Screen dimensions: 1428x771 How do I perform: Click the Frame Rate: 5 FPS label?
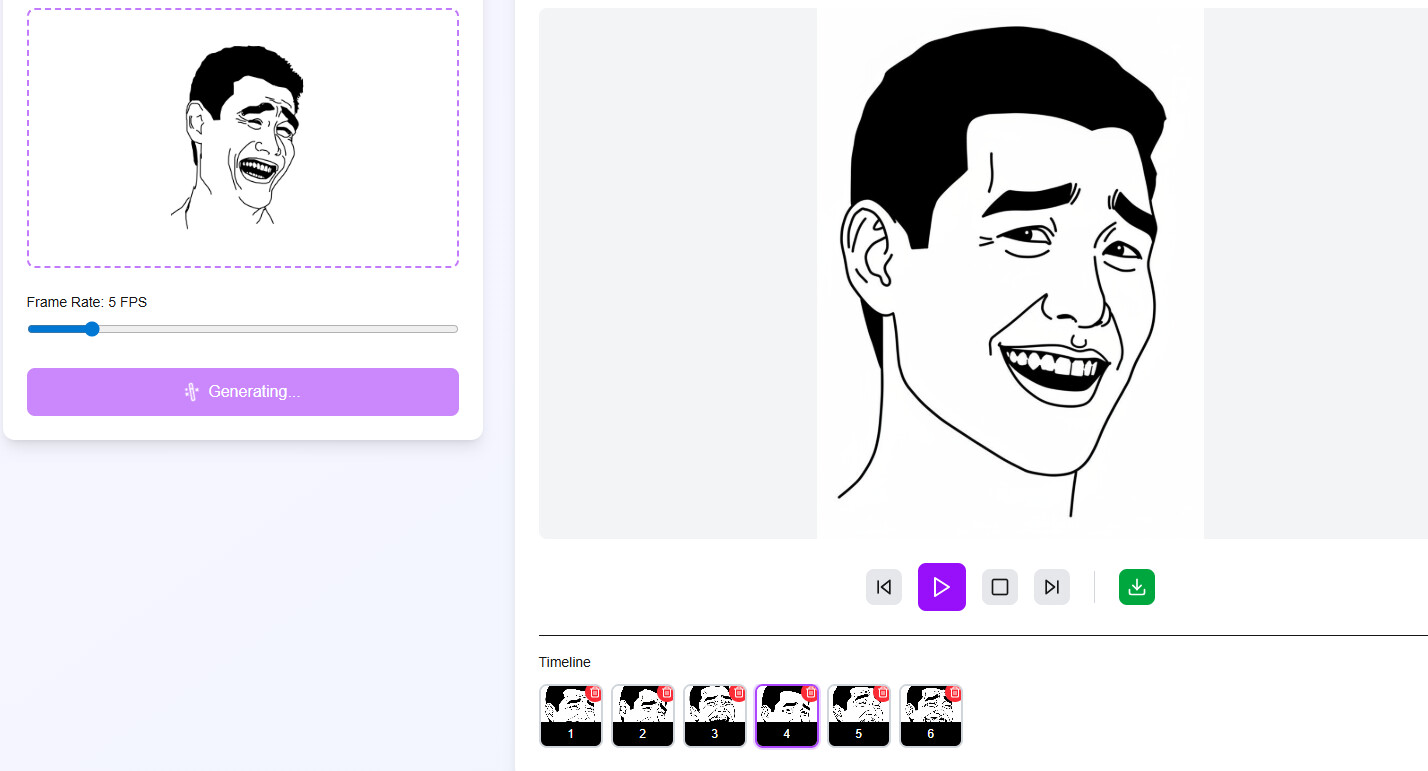(87, 302)
